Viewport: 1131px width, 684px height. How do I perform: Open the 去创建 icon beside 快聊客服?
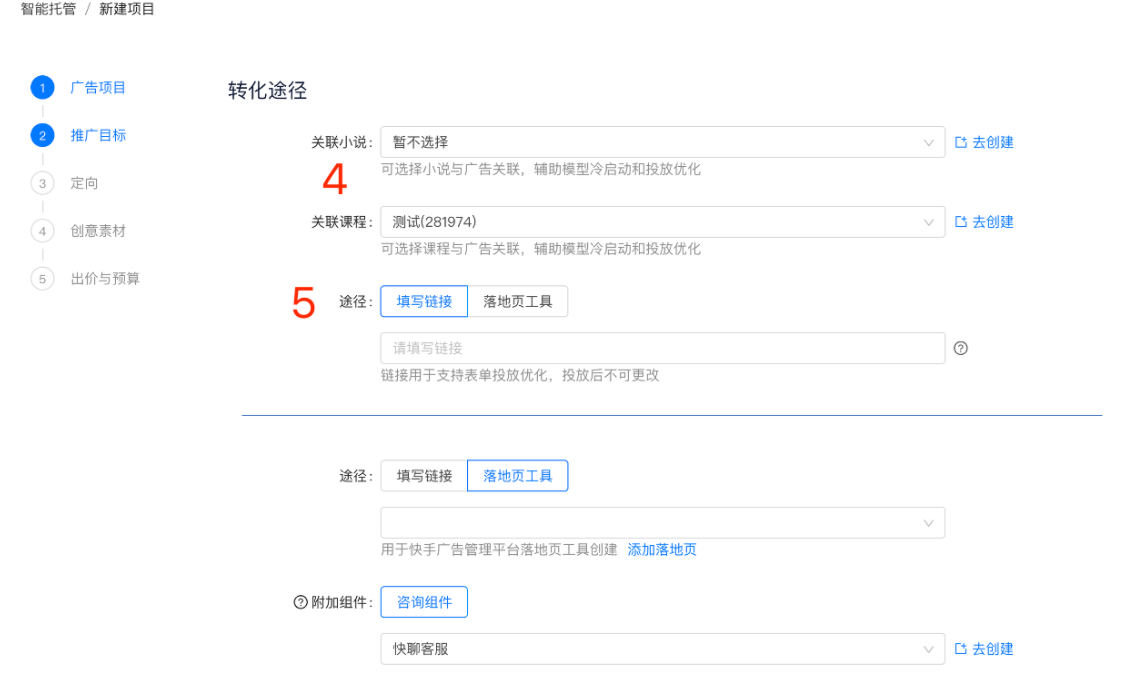coord(984,648)
